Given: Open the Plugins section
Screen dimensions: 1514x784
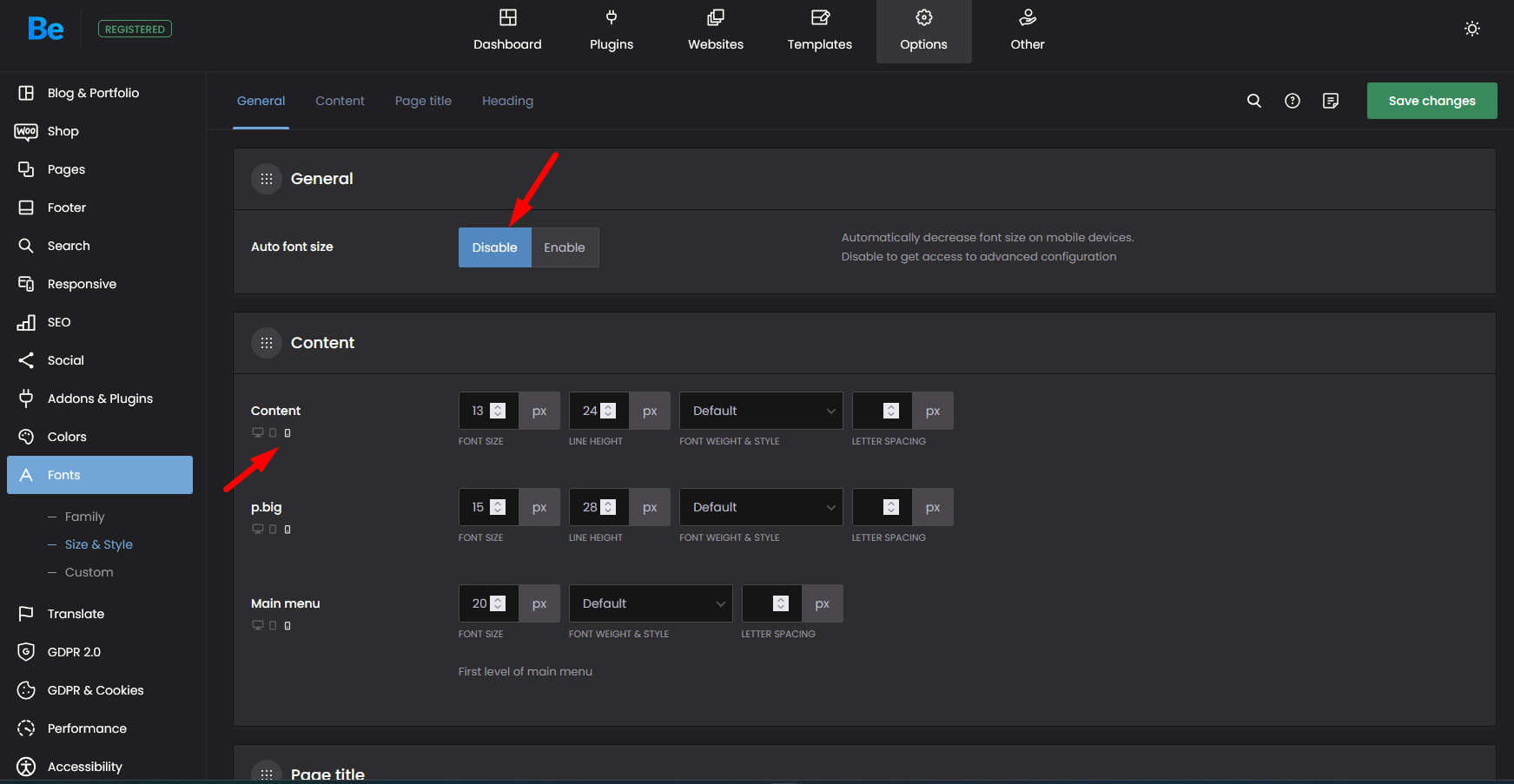Looking at the screenshot, I should coord(612,31).
